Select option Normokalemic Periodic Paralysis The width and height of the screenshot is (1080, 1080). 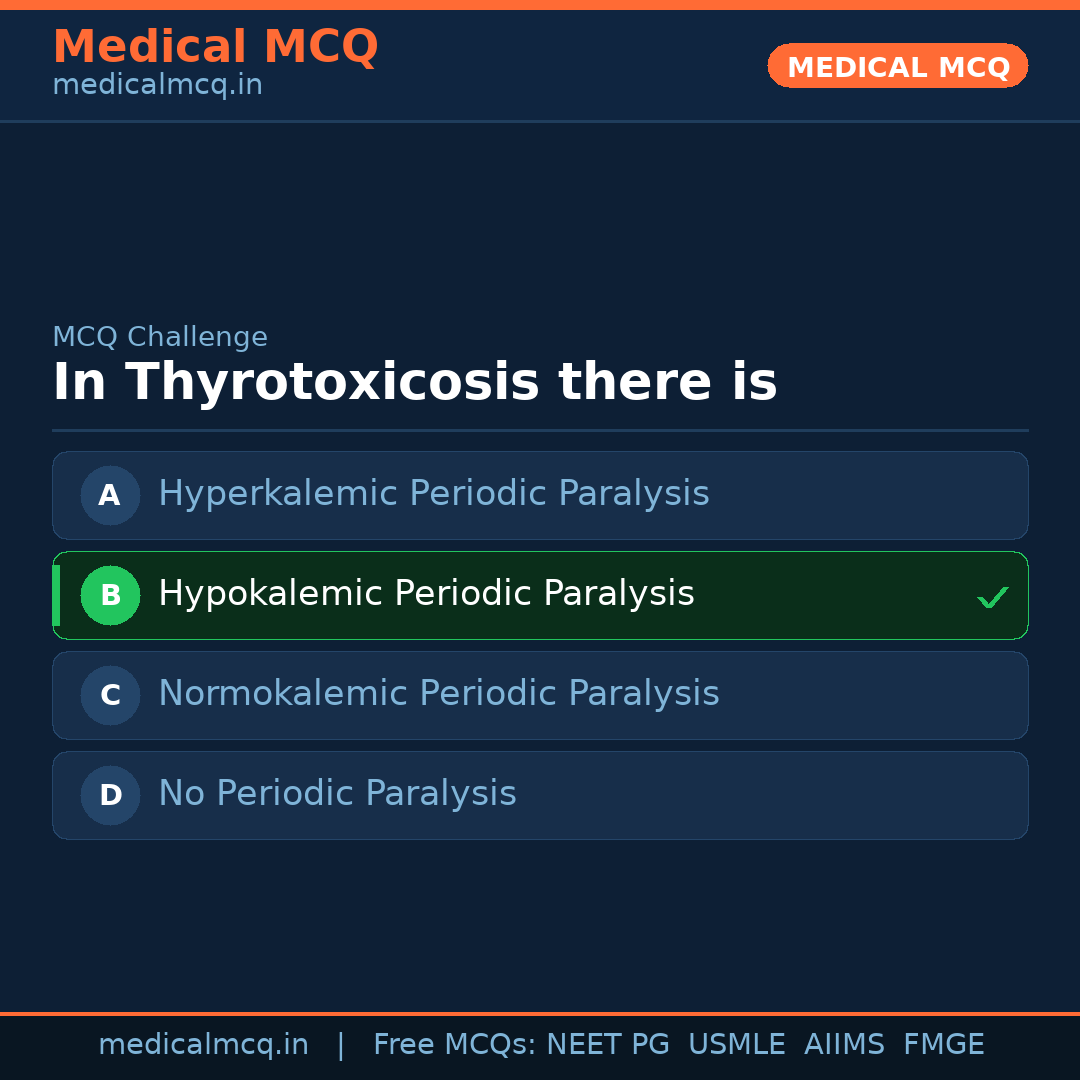pos(438,694)
